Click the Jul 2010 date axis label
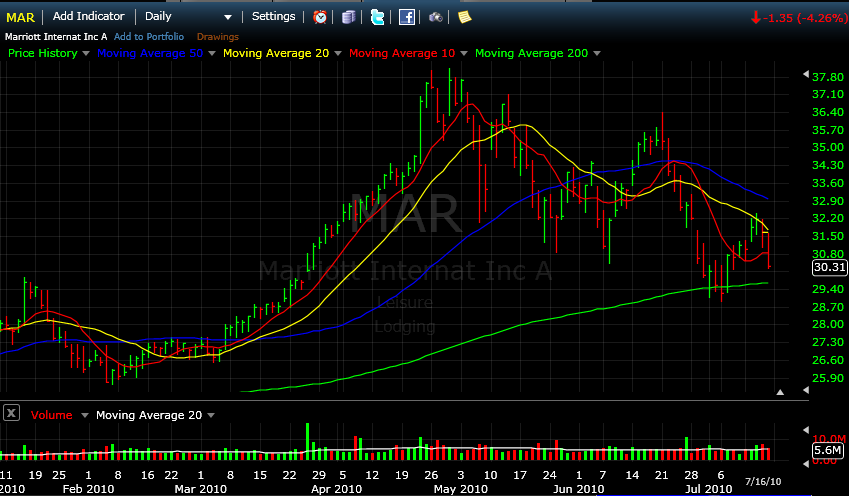849x496 pixels. pyautogui.click(x=708, y=489)
